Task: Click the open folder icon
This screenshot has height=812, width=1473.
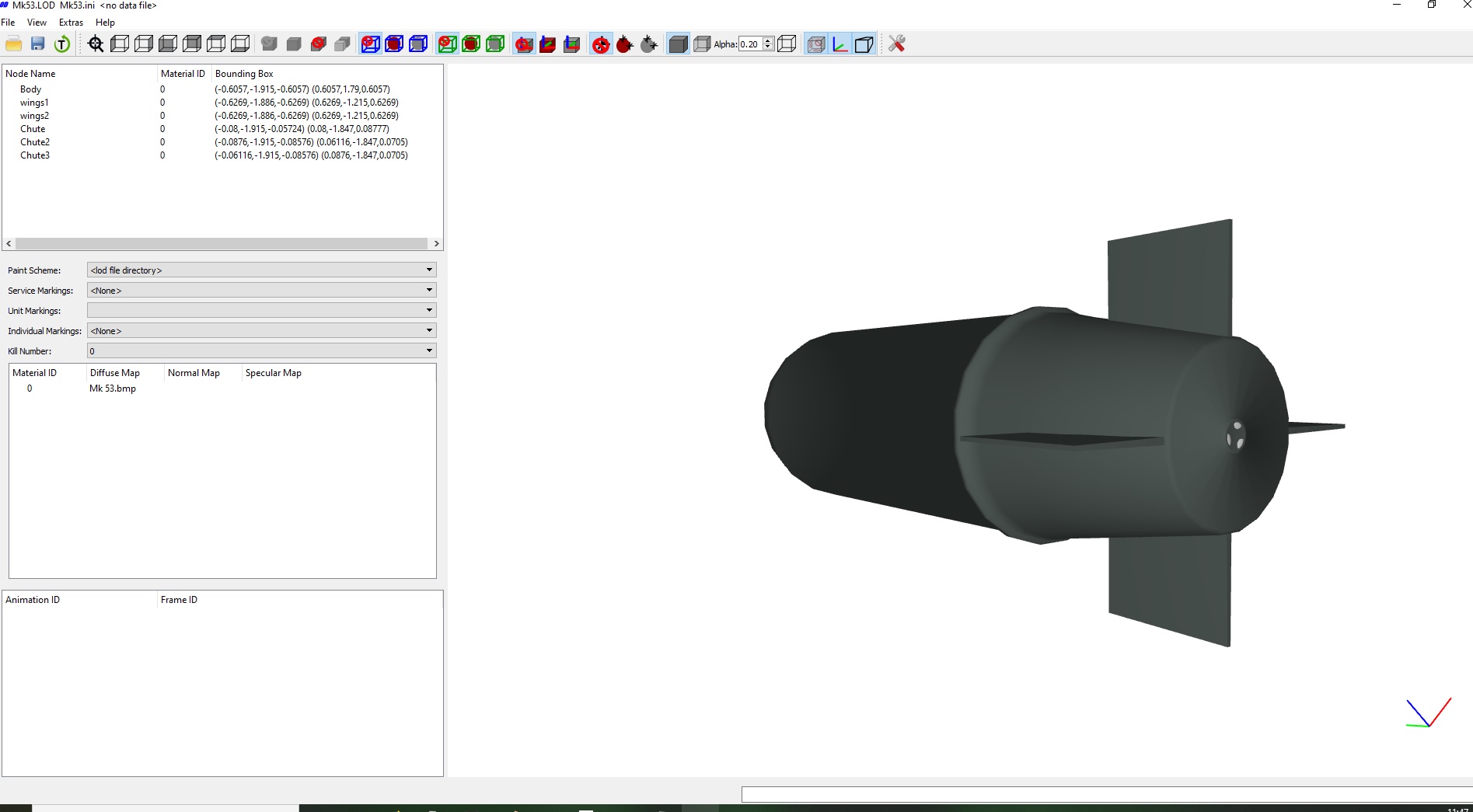Action: pos(13,44)
